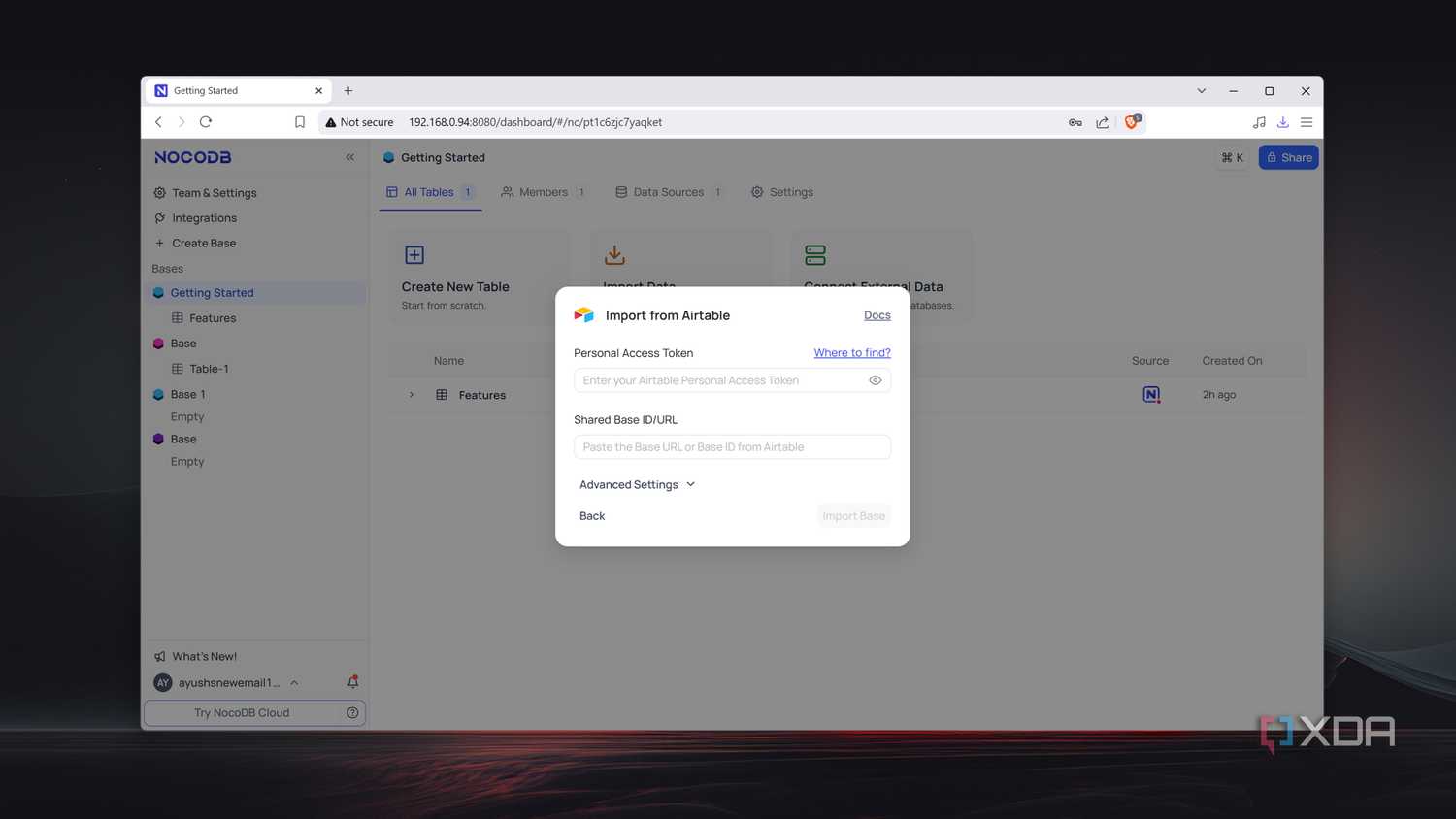Click the password key icon in address bar
This screenshot has width=1456, height=819.
[1075, 122]
